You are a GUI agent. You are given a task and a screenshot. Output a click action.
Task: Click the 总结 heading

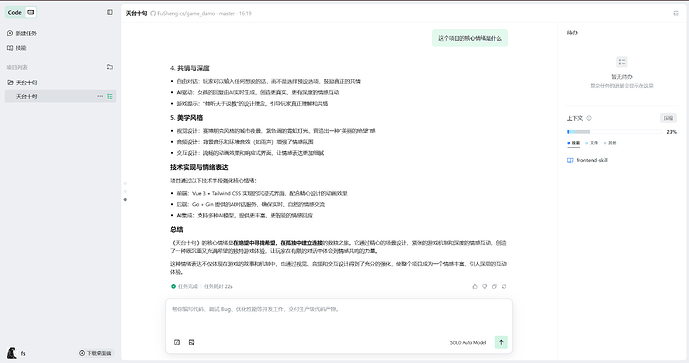[x=177, y=229]
